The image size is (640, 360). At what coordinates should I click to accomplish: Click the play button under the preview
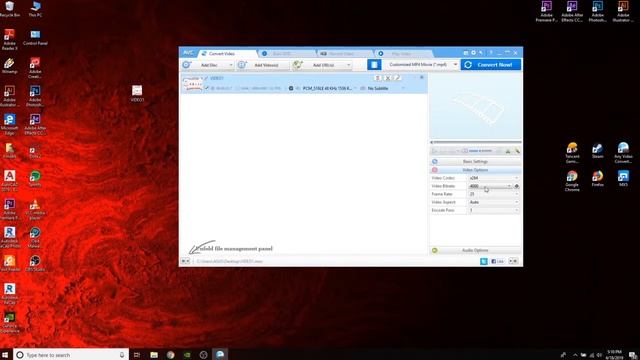tap(434, 151)
